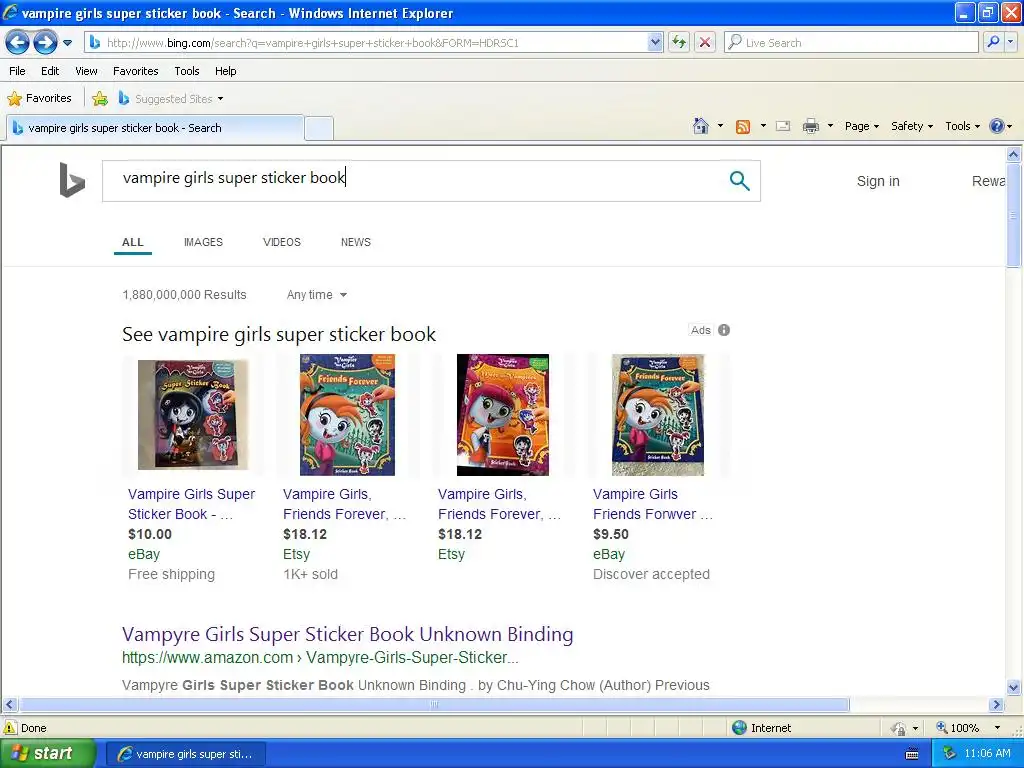Click the on-screen keyboard tray icon
This screenshot has height=768, width=1024.
912,755
